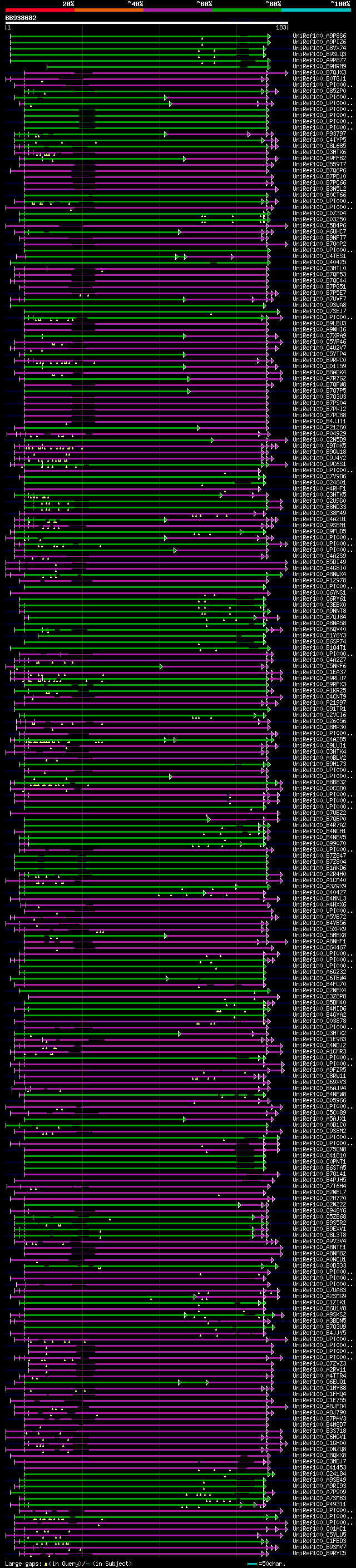Select the UniRef100_Q03250 label
This screenshot has height=1568, width=356.
pos(319,220)
